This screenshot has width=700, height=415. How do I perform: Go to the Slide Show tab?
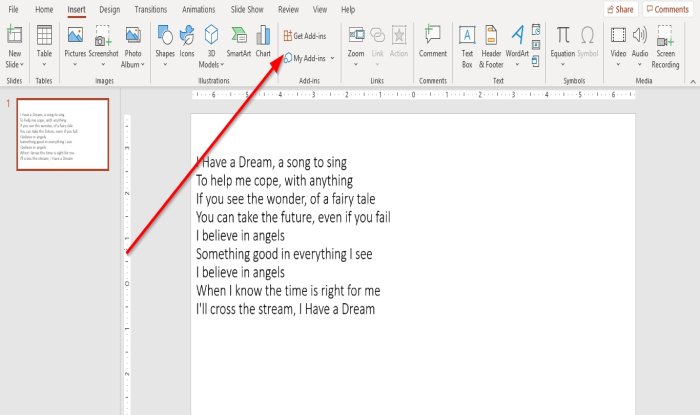(x=247, y=9)
